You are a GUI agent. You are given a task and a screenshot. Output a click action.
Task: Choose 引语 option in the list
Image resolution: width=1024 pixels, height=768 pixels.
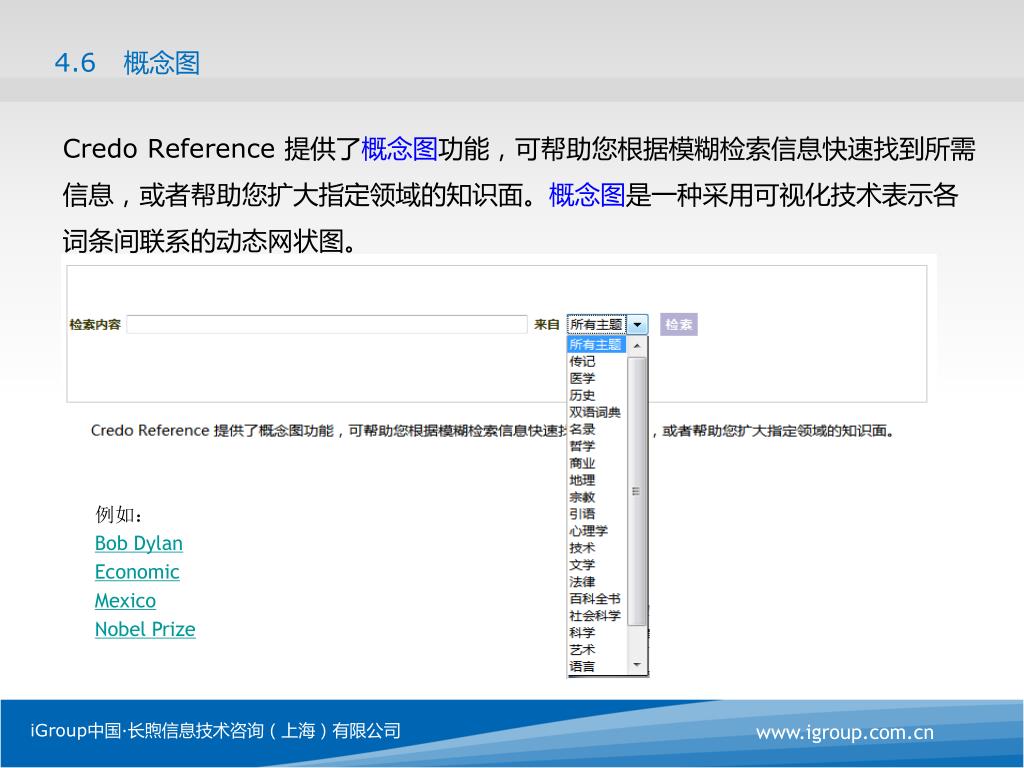582,514
